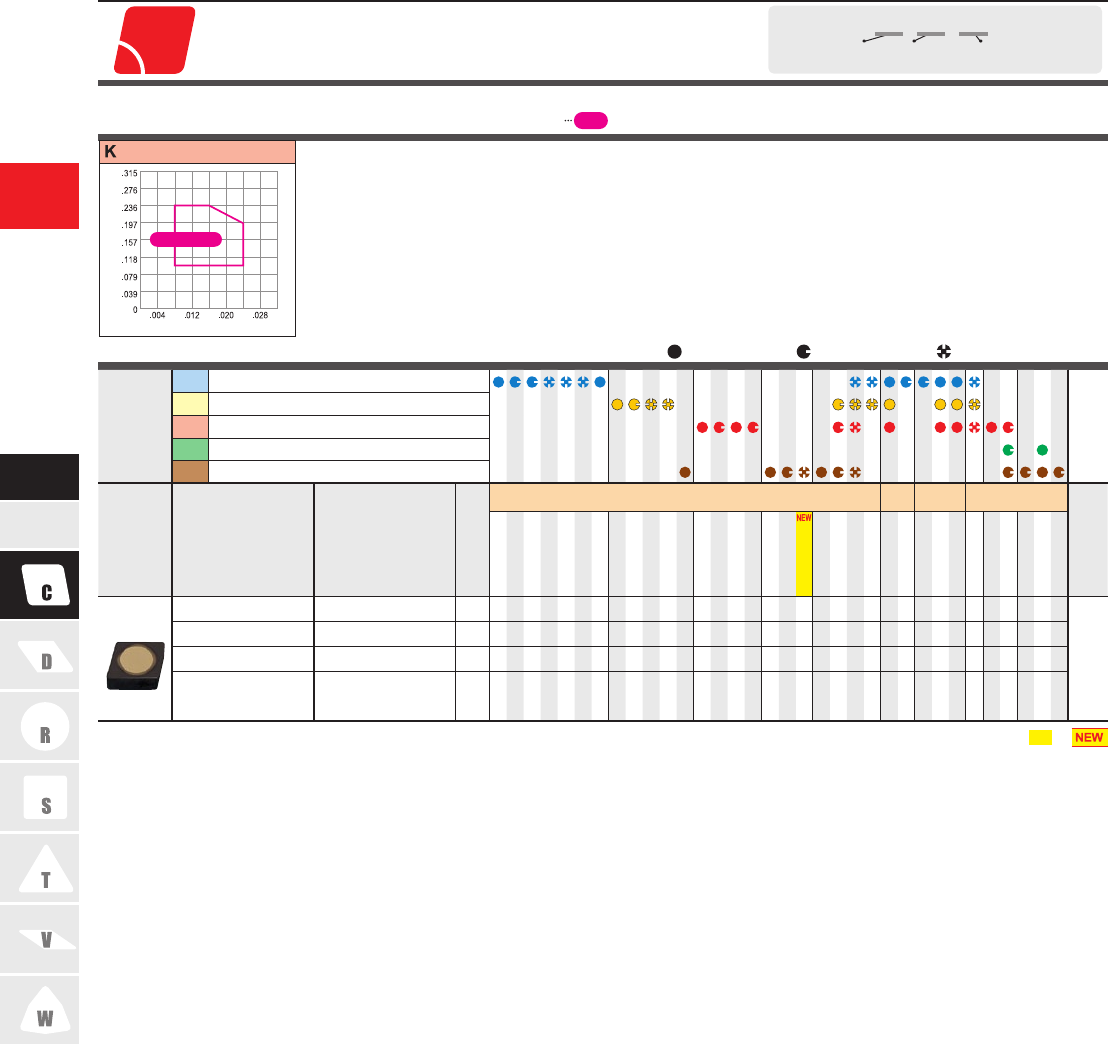Click the magenta bar in the chart

tap(186, 238)
